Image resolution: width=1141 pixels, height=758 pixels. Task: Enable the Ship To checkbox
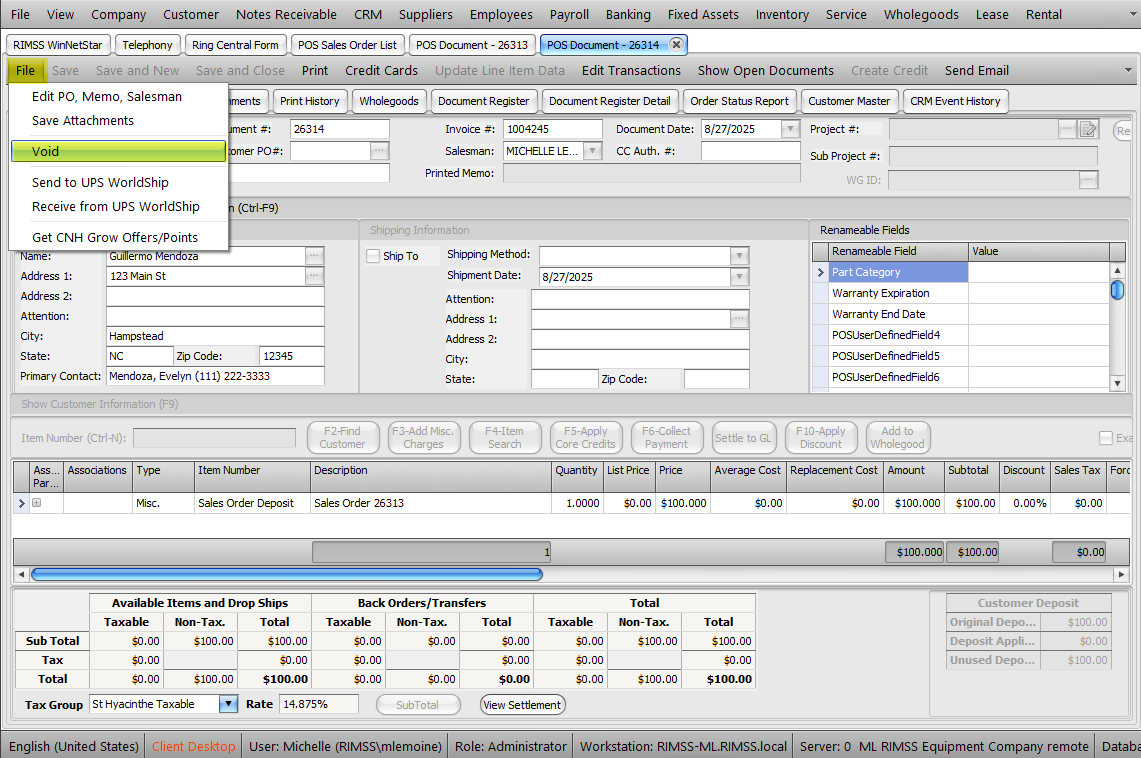373,256
